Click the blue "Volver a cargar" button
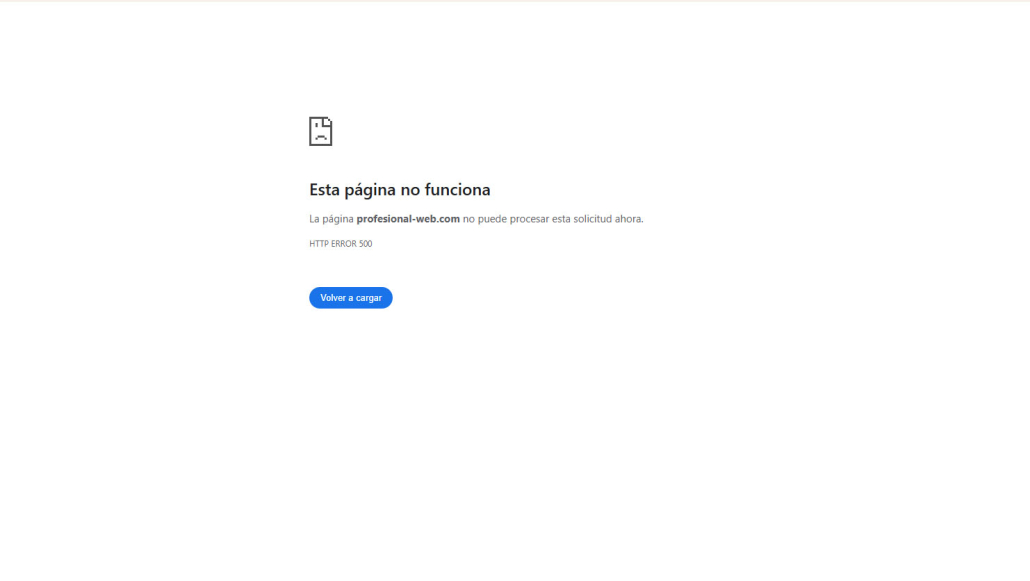The width and height of the screenshot is (1030, 581). (x=350, y=298)
